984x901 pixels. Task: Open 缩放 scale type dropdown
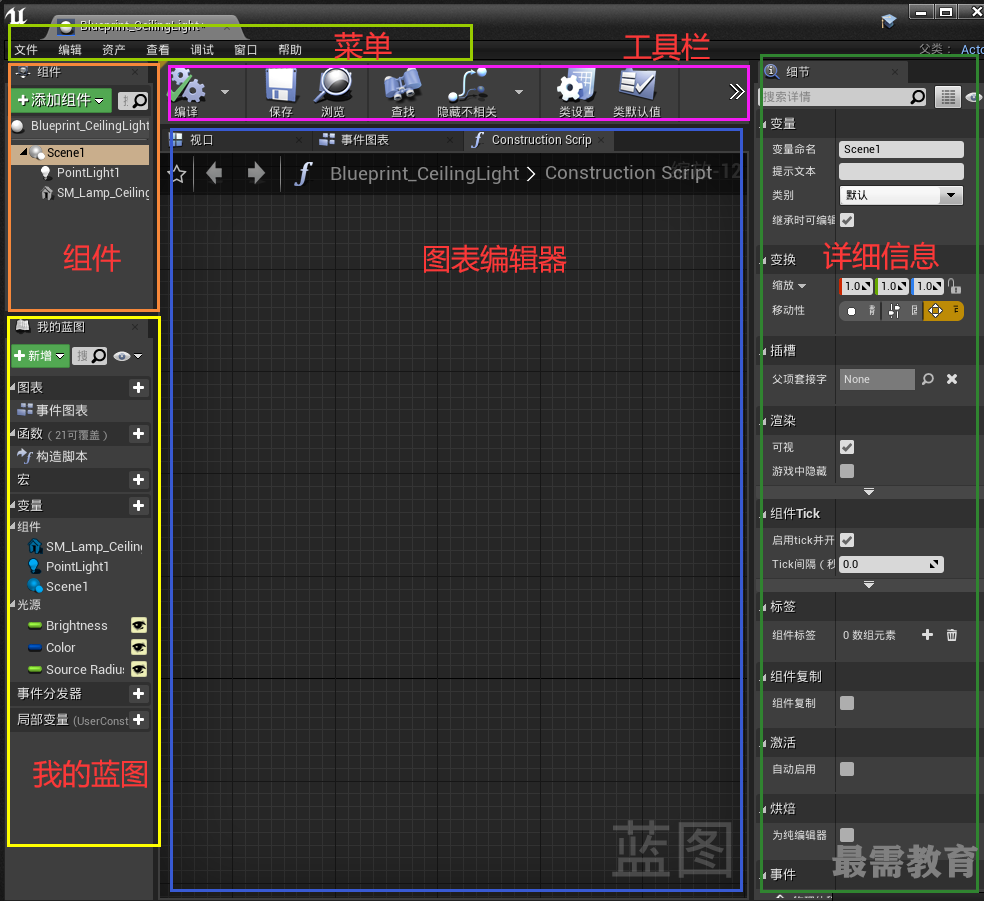pos(789,285)
